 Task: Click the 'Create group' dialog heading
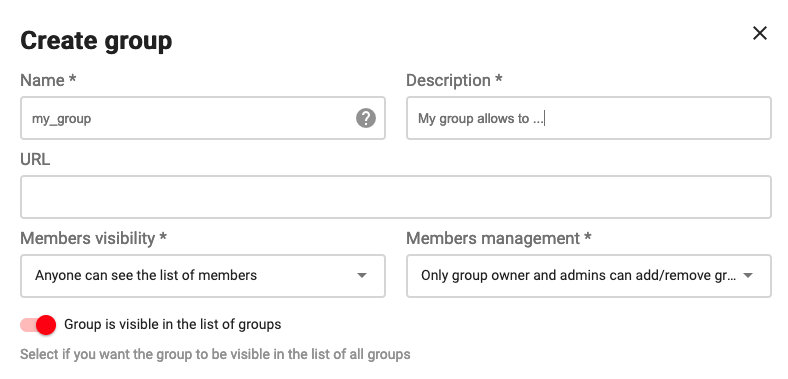pos(96,41)
